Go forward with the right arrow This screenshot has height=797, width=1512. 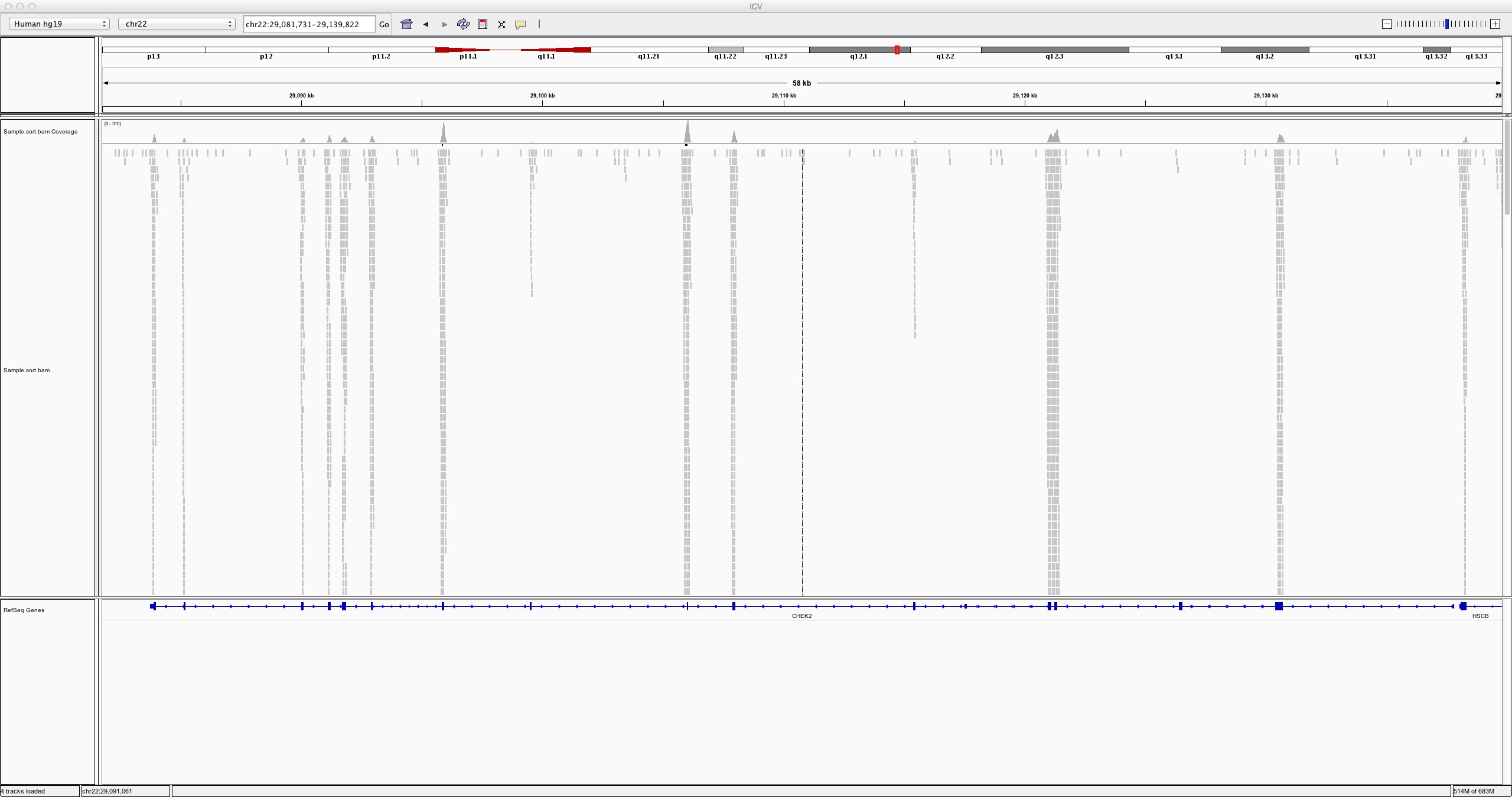445,24
